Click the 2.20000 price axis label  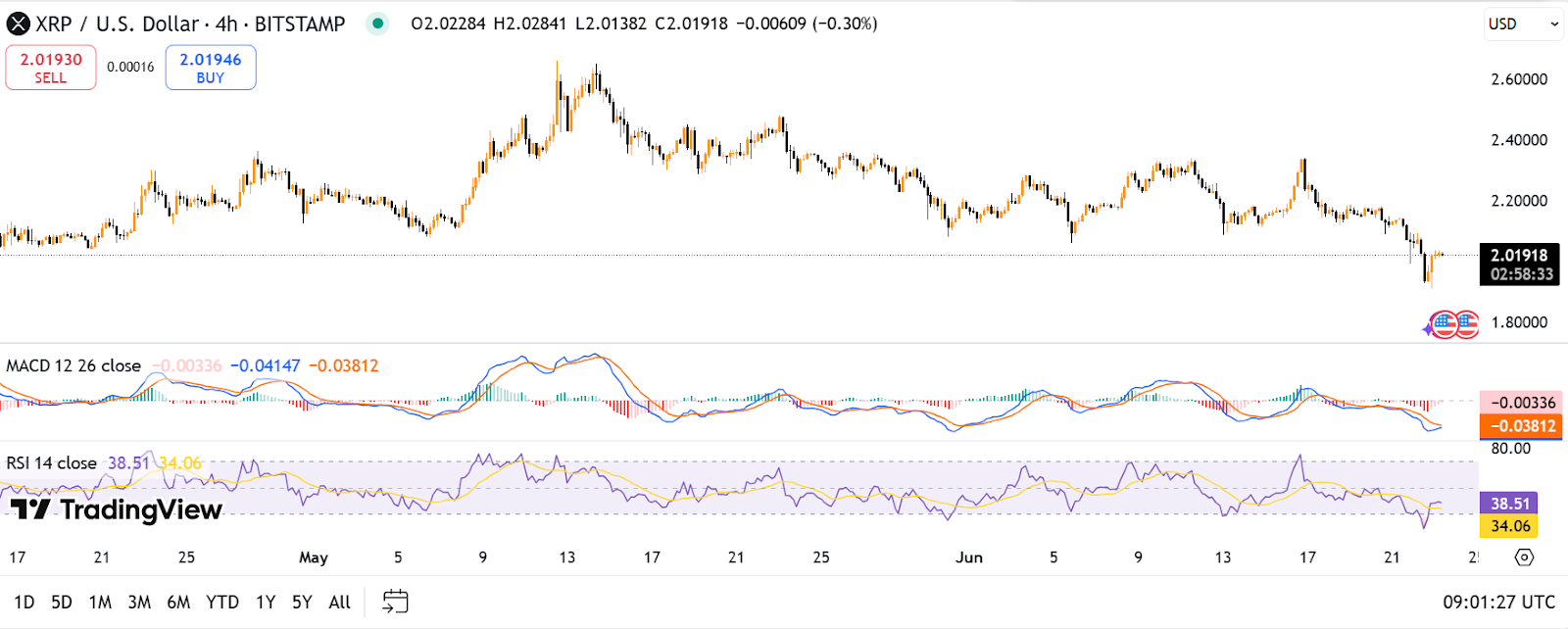click(x=1519, y=201)
